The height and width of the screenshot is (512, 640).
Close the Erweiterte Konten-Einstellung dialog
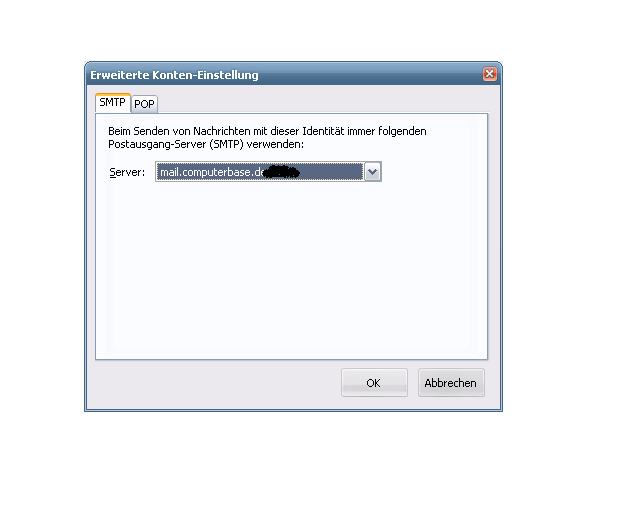489,74
